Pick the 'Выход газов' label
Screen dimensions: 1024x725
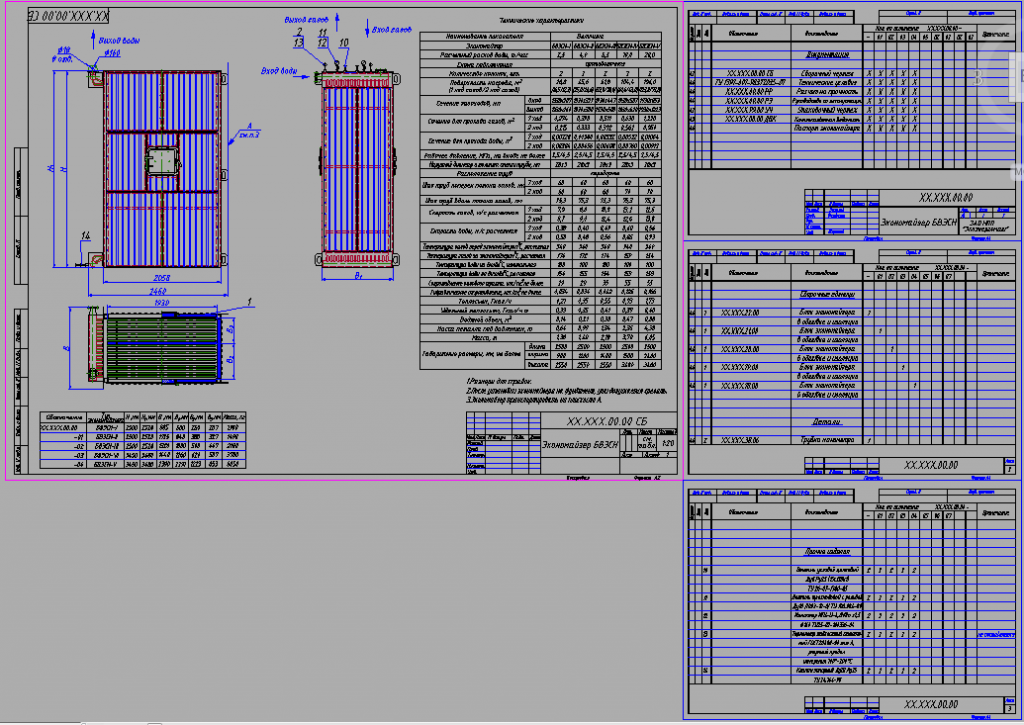(x=306, y=20)
